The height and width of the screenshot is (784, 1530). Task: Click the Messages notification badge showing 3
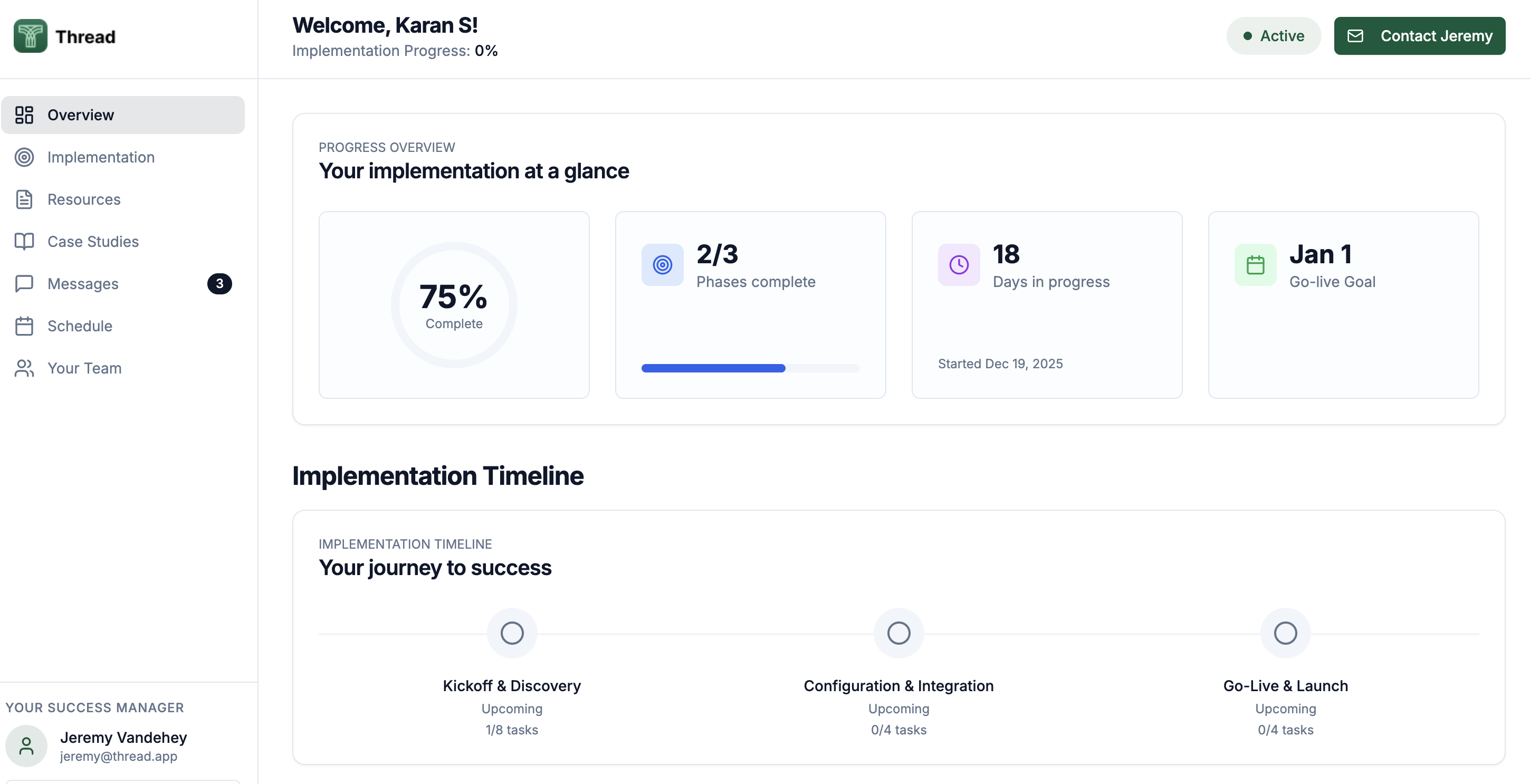219,283
